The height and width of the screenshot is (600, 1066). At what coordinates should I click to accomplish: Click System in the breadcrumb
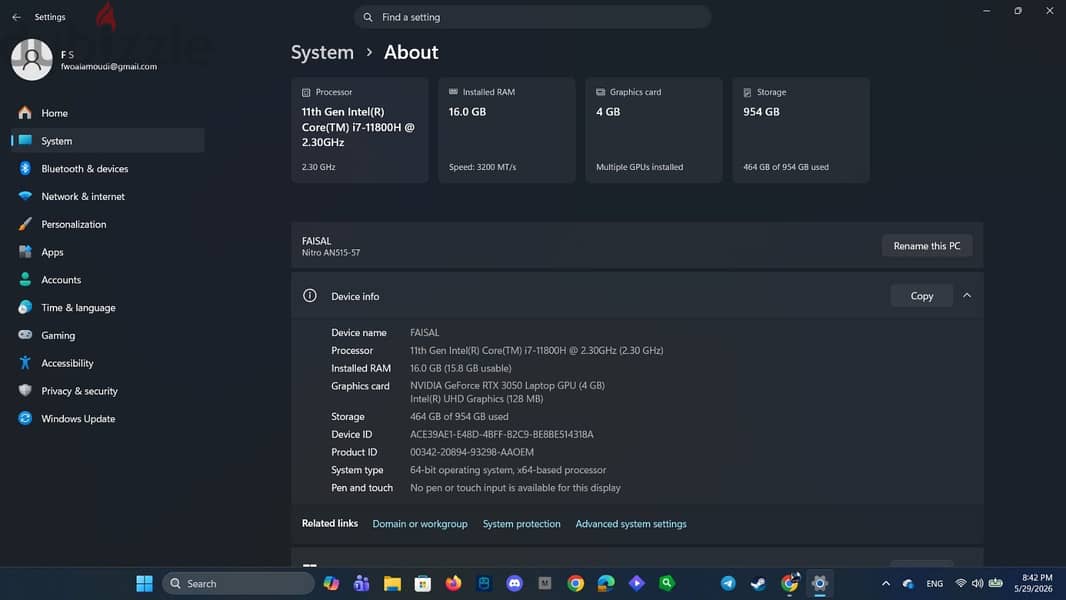322,52
